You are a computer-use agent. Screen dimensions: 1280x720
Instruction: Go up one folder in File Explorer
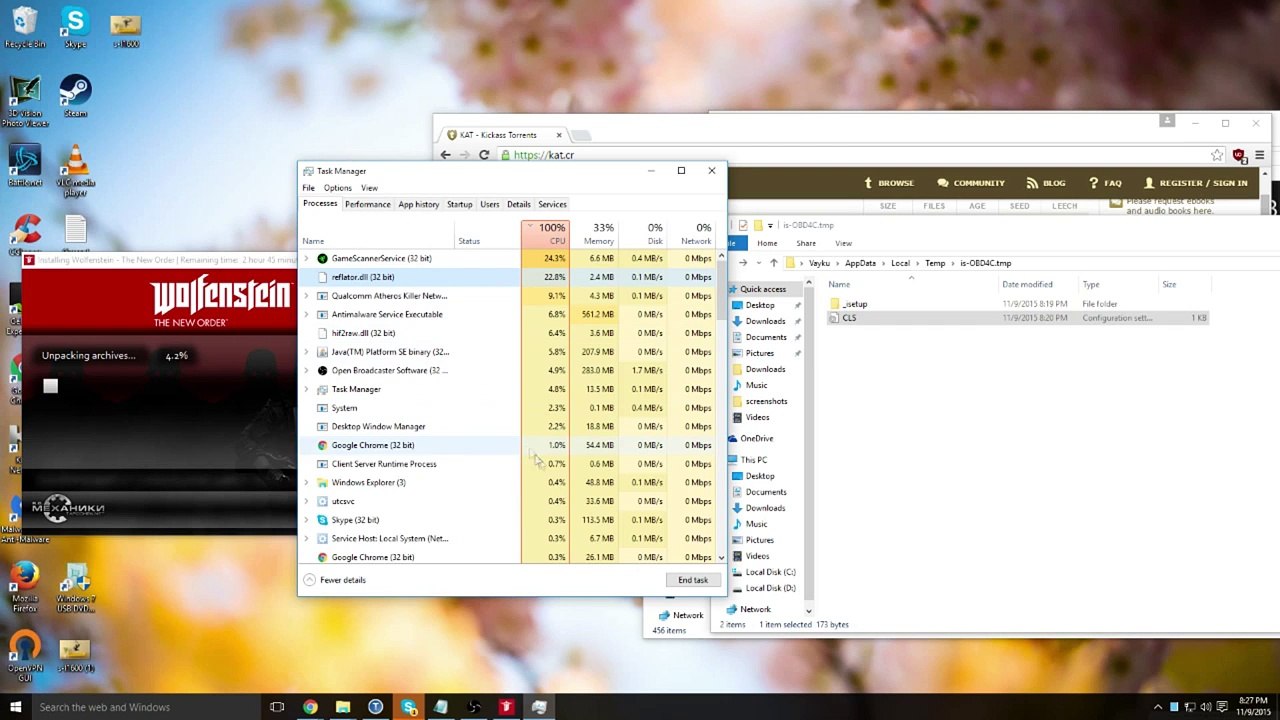(x=773, y=263)
